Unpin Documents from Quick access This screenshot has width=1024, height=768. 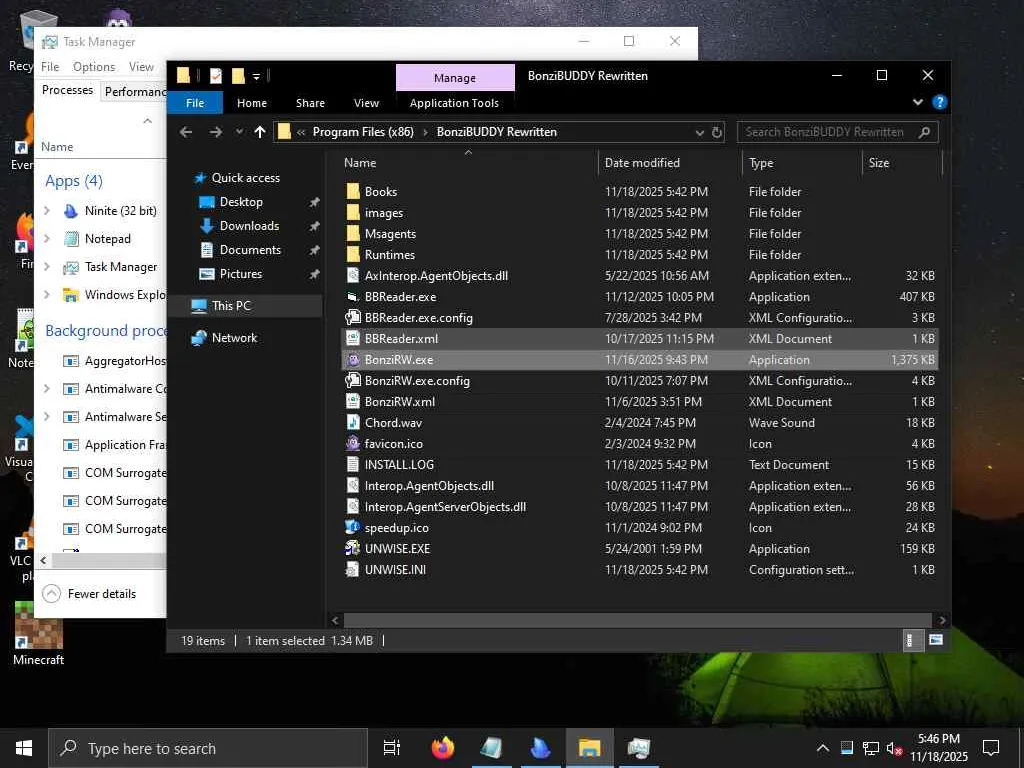314,250
